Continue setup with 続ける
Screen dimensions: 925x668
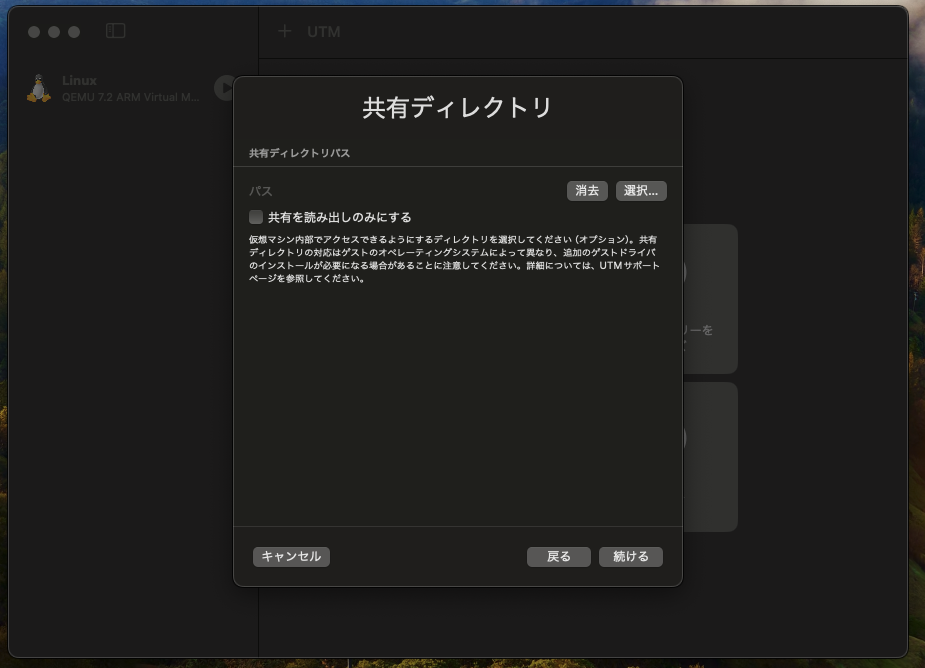630,556
